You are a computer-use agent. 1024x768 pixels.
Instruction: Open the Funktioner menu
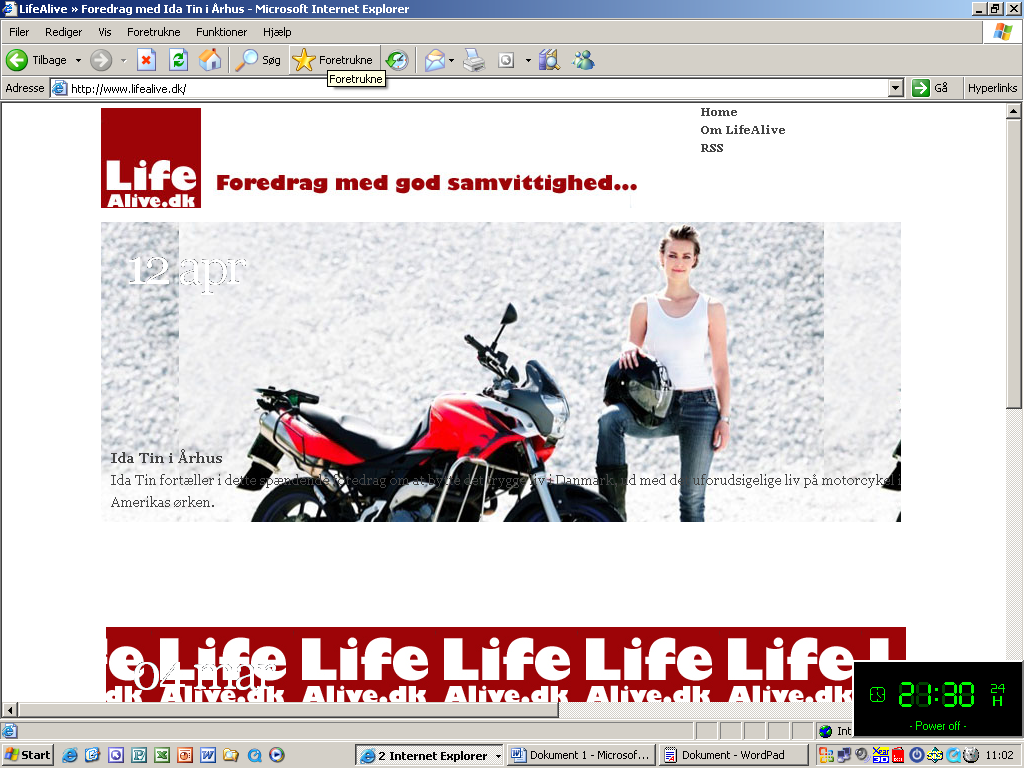pos(221,32)
